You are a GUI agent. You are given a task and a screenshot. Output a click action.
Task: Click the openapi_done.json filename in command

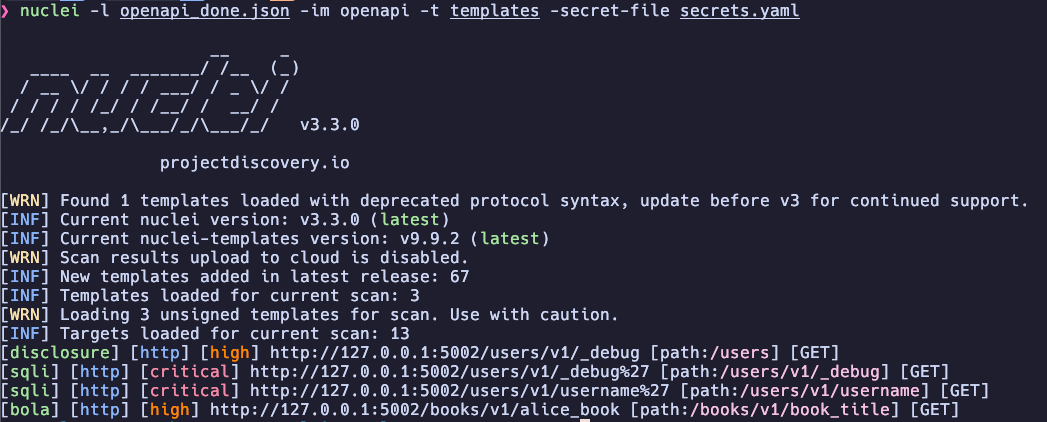[205, 12]
